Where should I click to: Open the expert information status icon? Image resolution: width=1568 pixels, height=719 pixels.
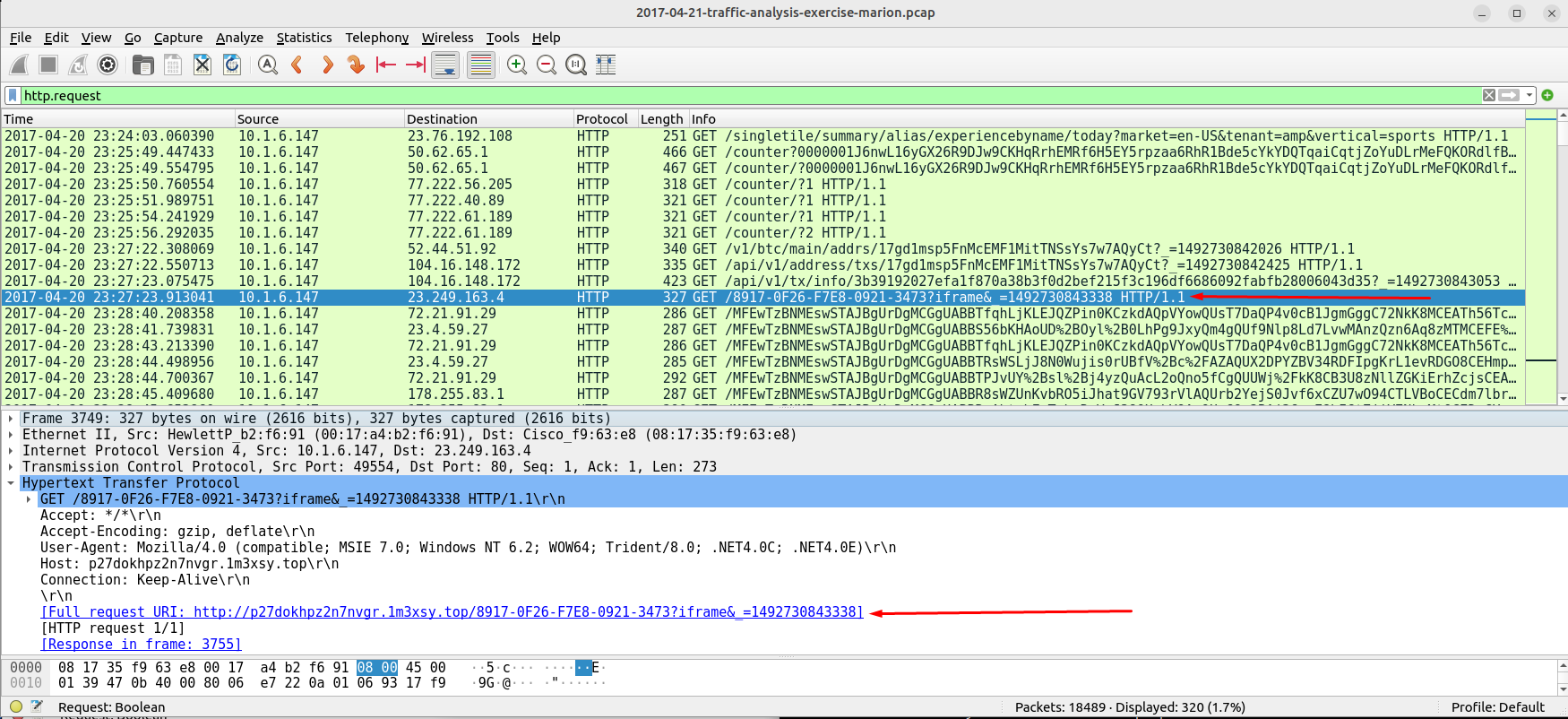click(x=16, y=706)
